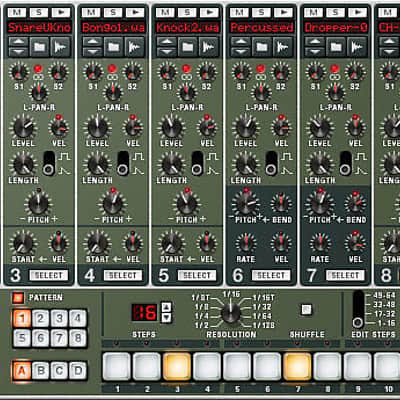400x400 pixels.
Task: Click the SnareUKno sample name display
Action: tap(39, 27)
